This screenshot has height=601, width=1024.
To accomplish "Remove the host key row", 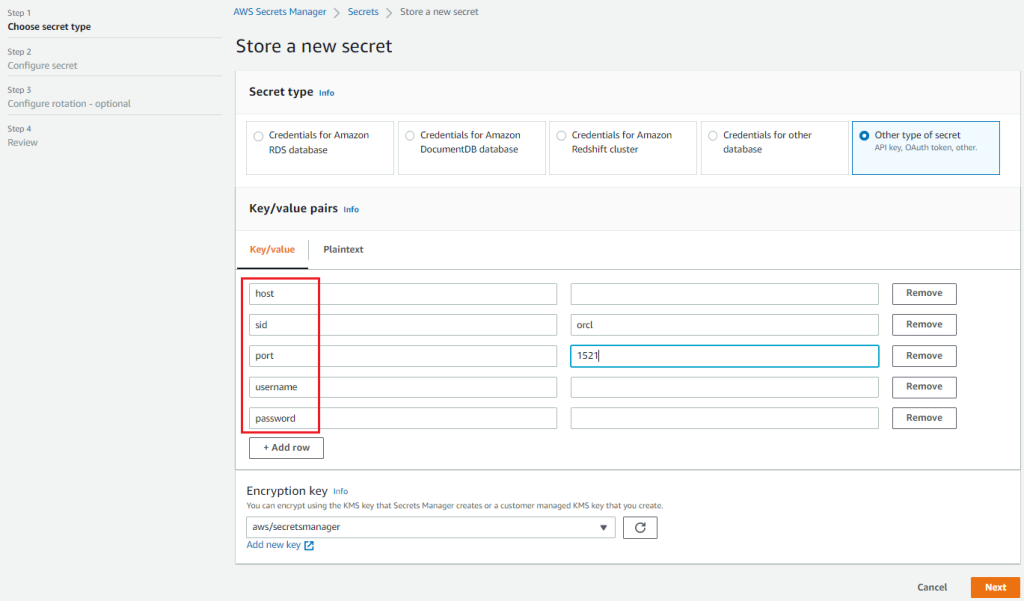I will point(923,293).
